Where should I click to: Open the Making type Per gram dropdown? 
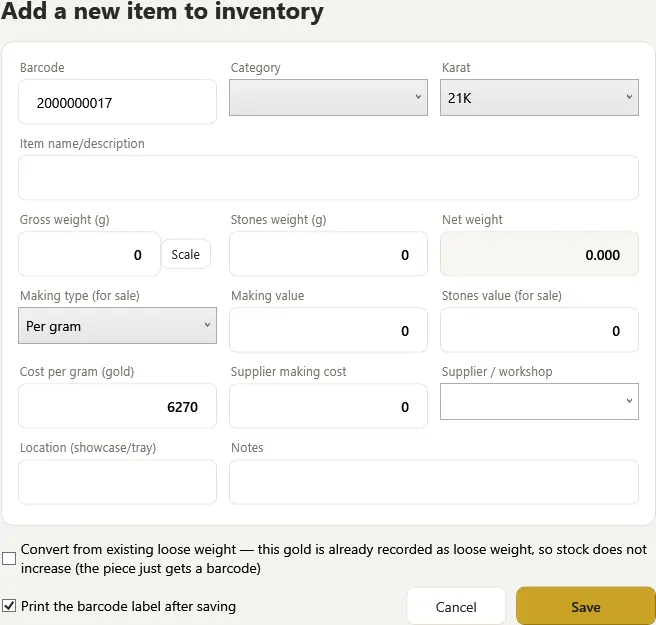tap(117, 325)
